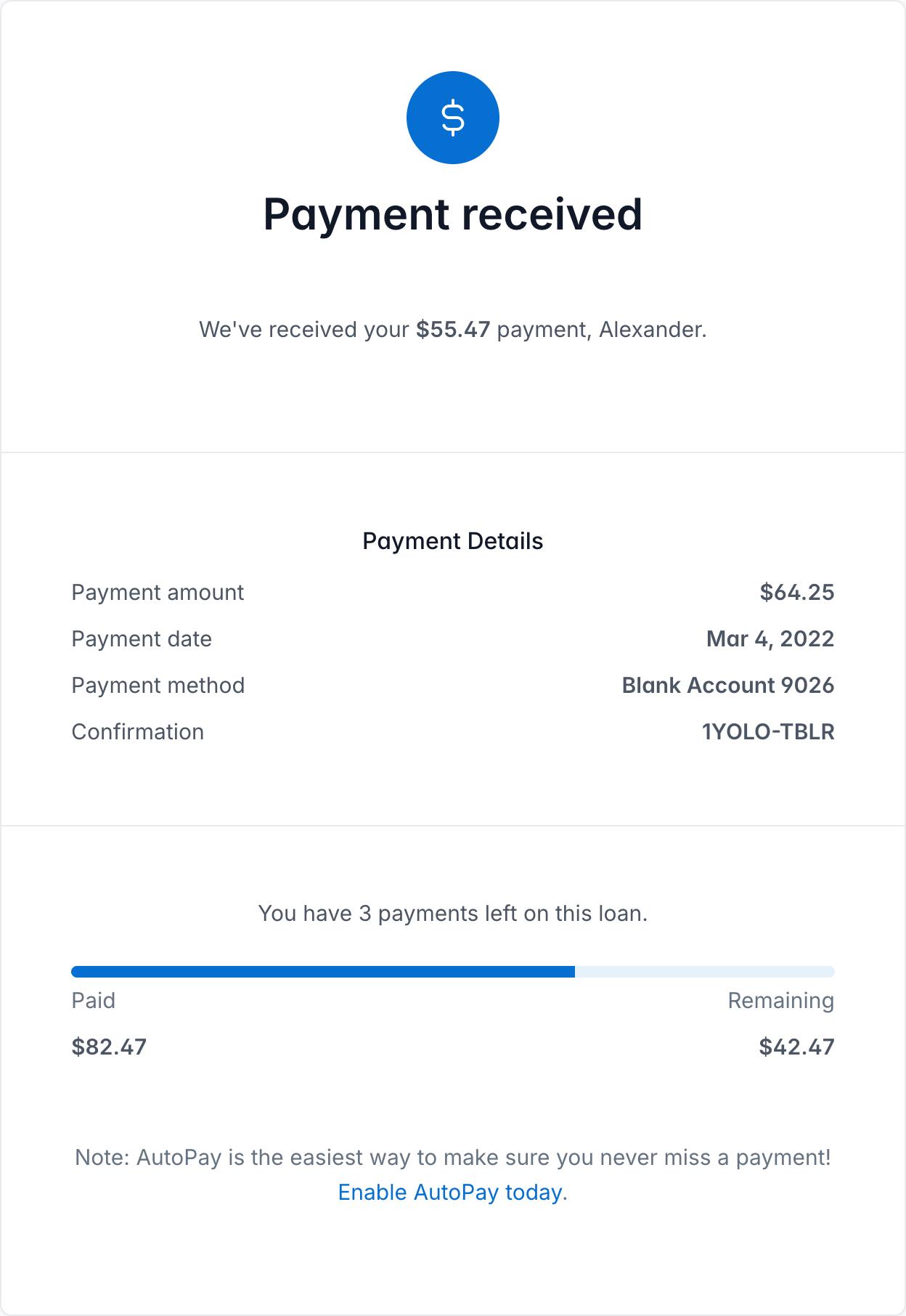Click the $55.47 amount in confirmation message
The height and width of the screenshot is (1316, 906).
pyautogui.click(x=453, y=330)
